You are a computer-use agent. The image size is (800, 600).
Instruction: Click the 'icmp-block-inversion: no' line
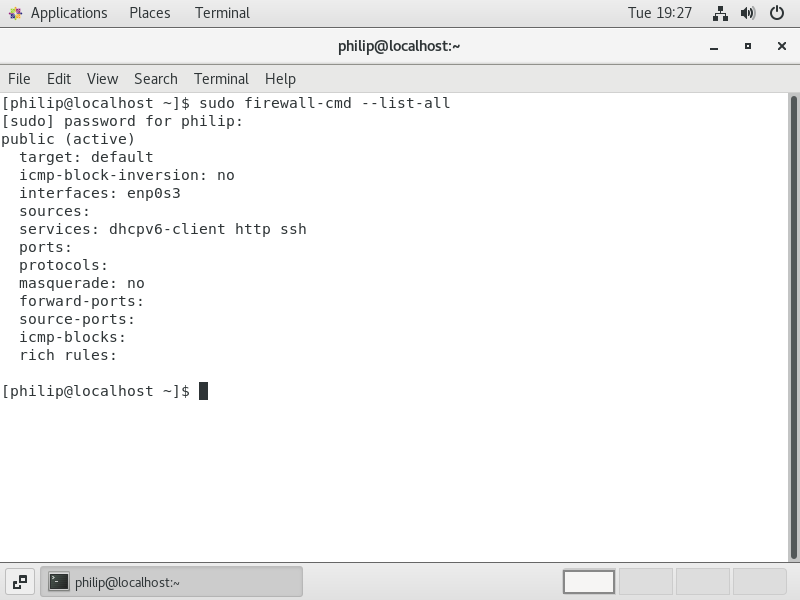point(127,175)
